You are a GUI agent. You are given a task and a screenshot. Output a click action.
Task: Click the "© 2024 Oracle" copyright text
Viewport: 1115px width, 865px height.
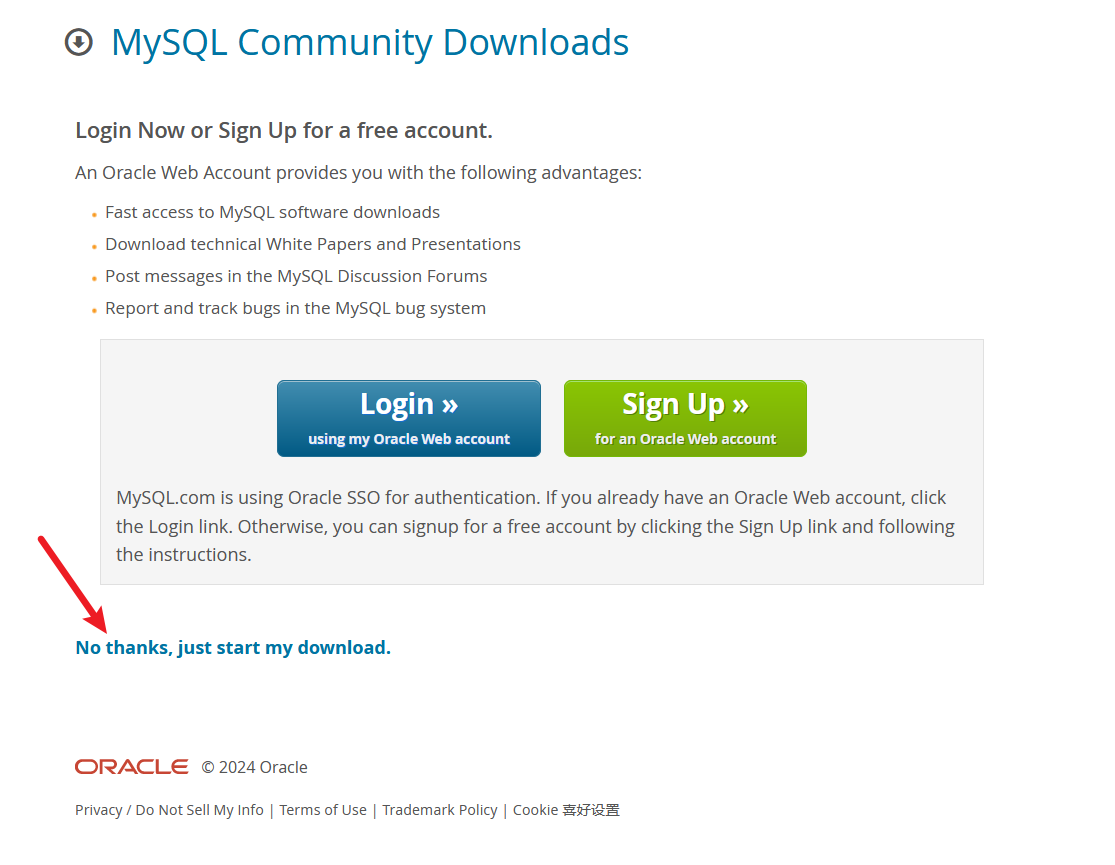255,768
